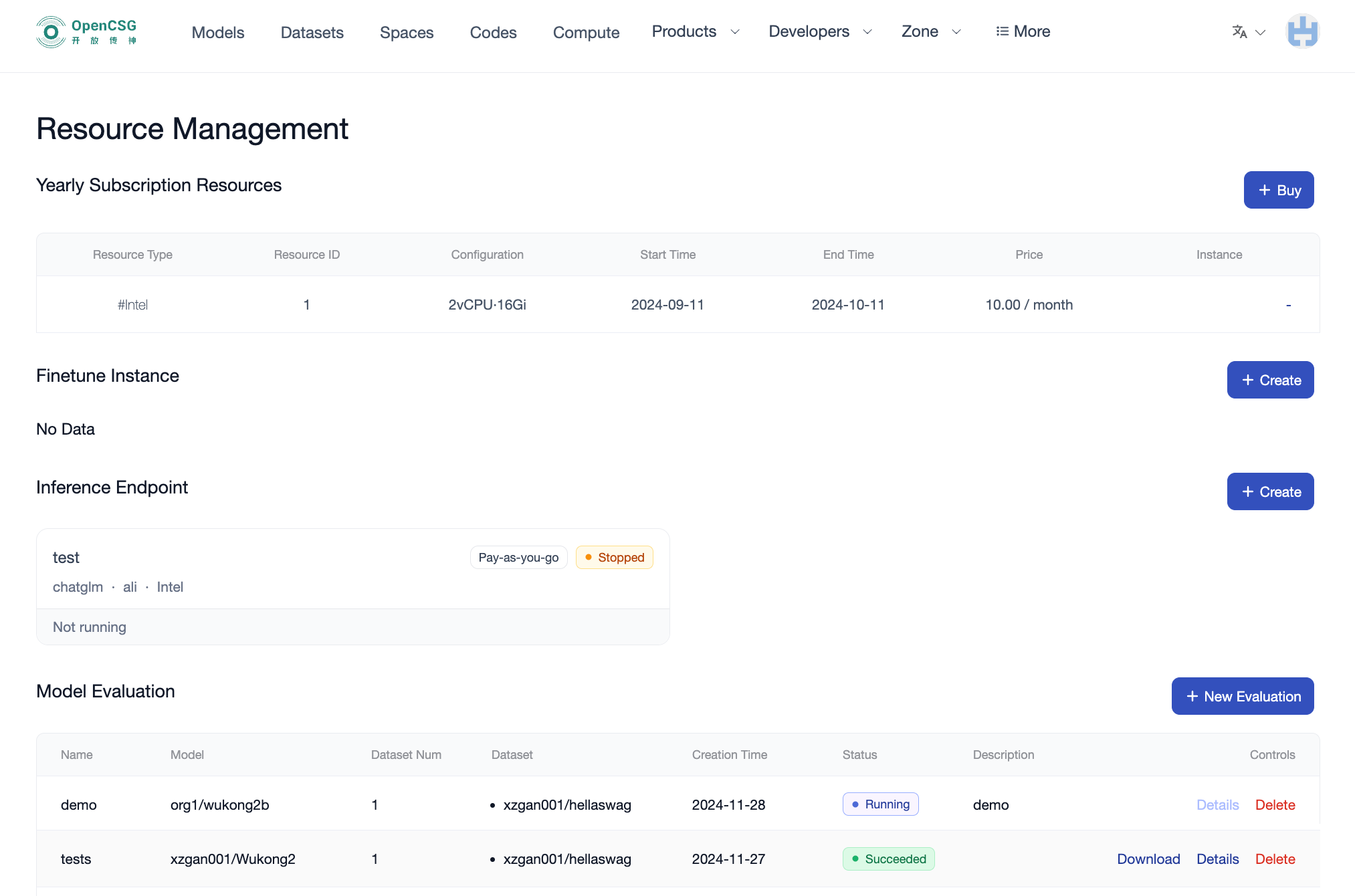This screenshot has width=1355, height=896.
Task: View Details of tests evaluation
Action: pyautogui.click(x=1217, y=859)
